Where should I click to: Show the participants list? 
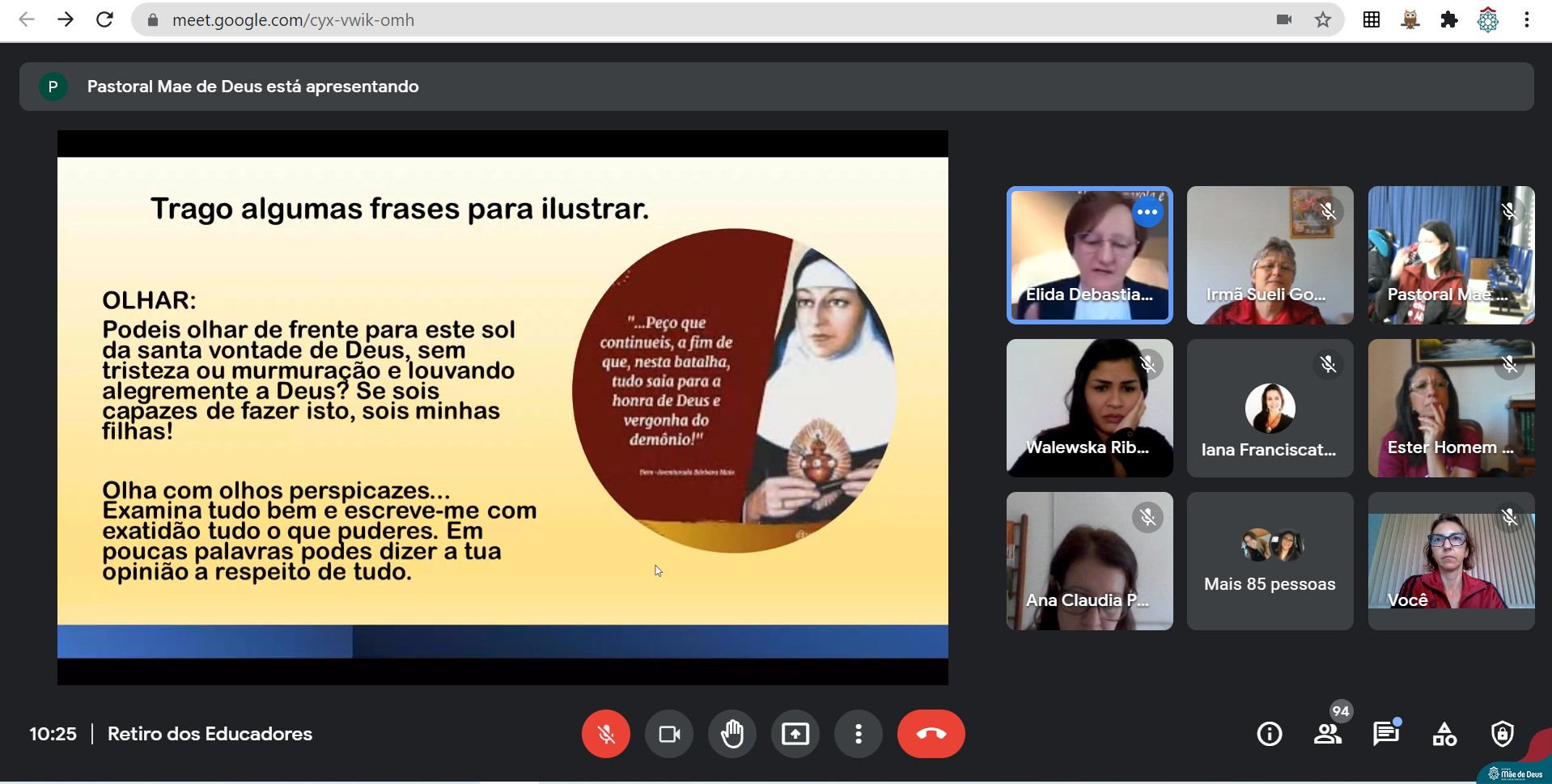(1327, 734)
